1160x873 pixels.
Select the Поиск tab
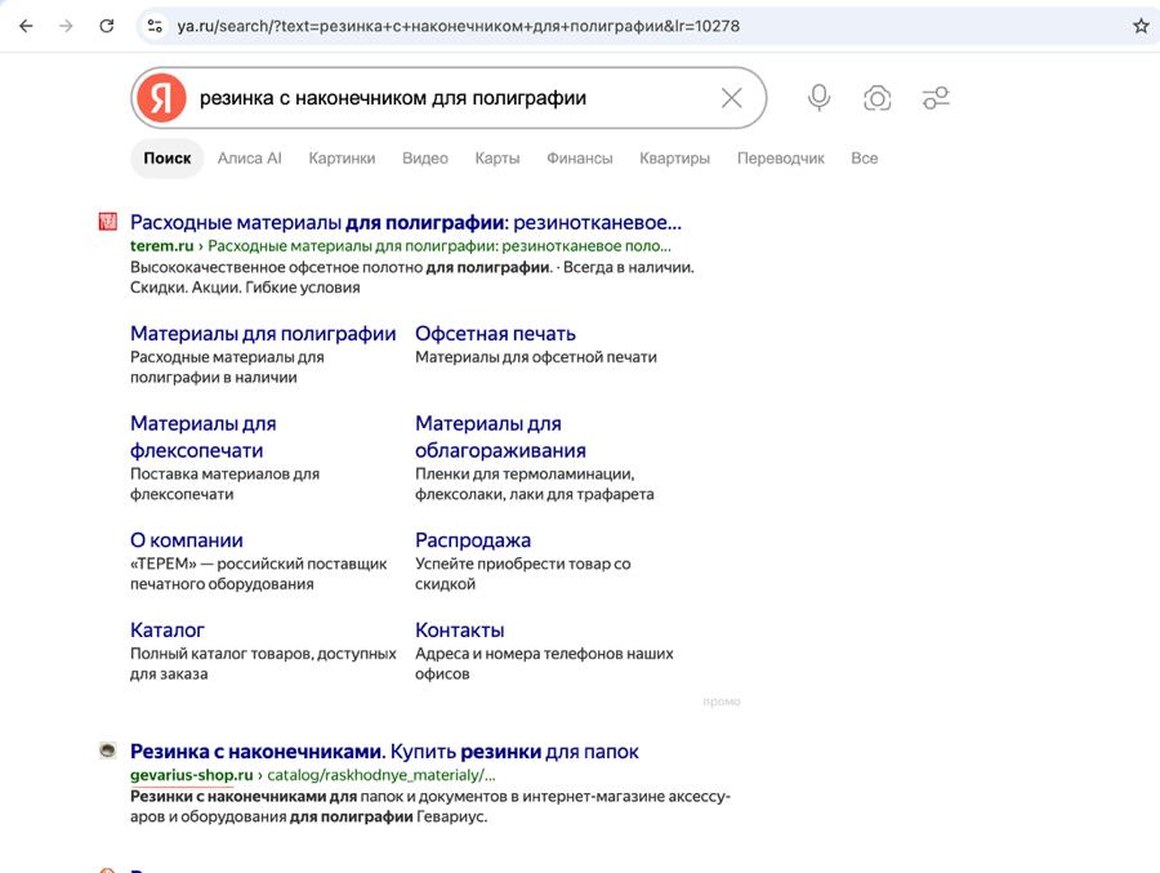[167, 158]
